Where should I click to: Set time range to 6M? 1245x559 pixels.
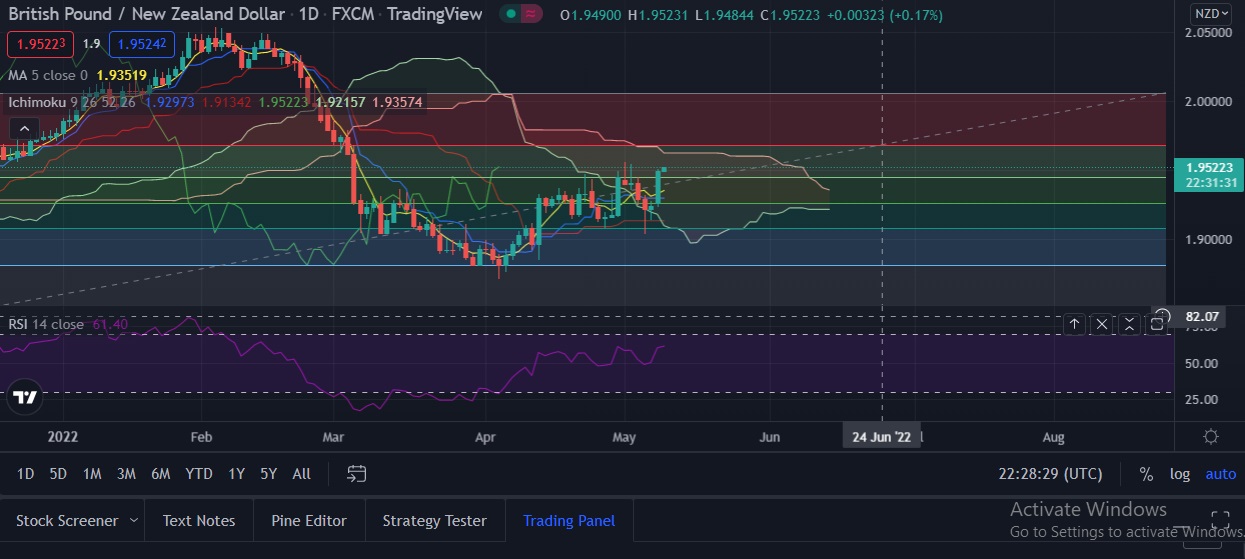[160, 474]
